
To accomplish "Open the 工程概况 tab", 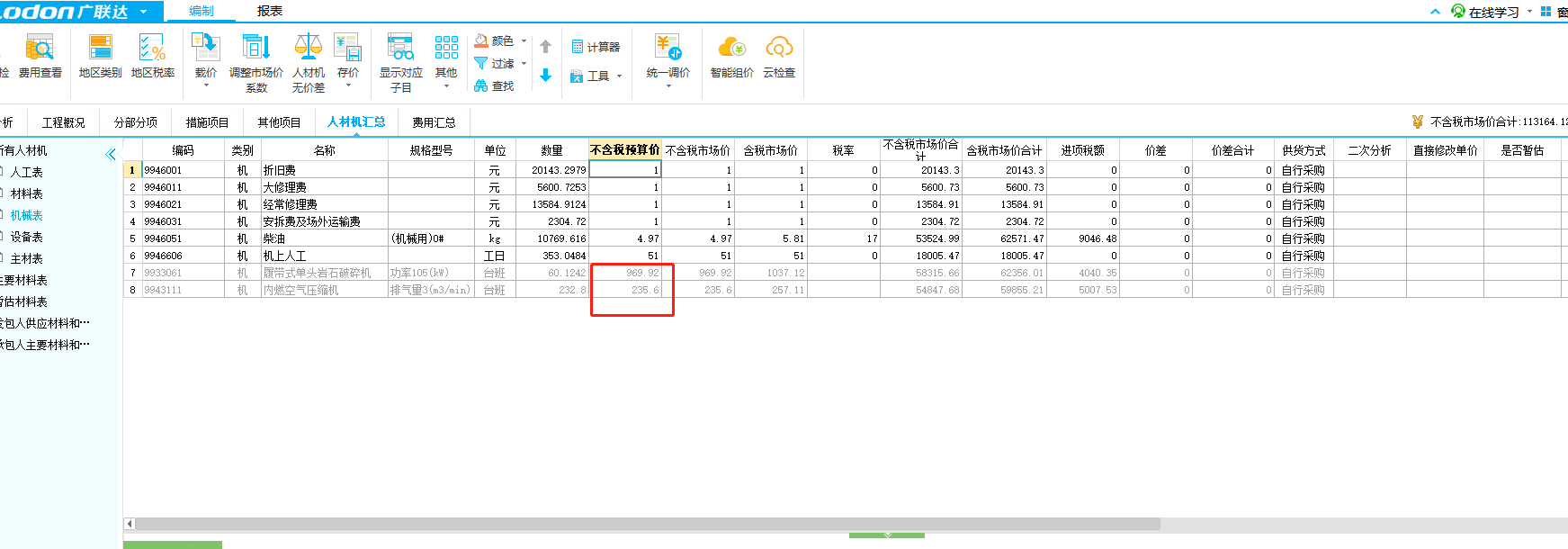I will (x=64, y=122).
